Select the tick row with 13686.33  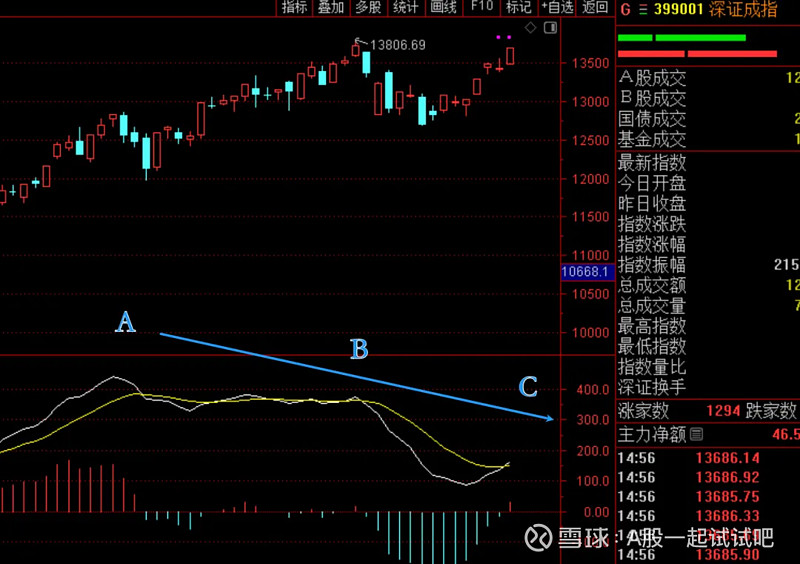pyautogui.click(x=708, y=516)
